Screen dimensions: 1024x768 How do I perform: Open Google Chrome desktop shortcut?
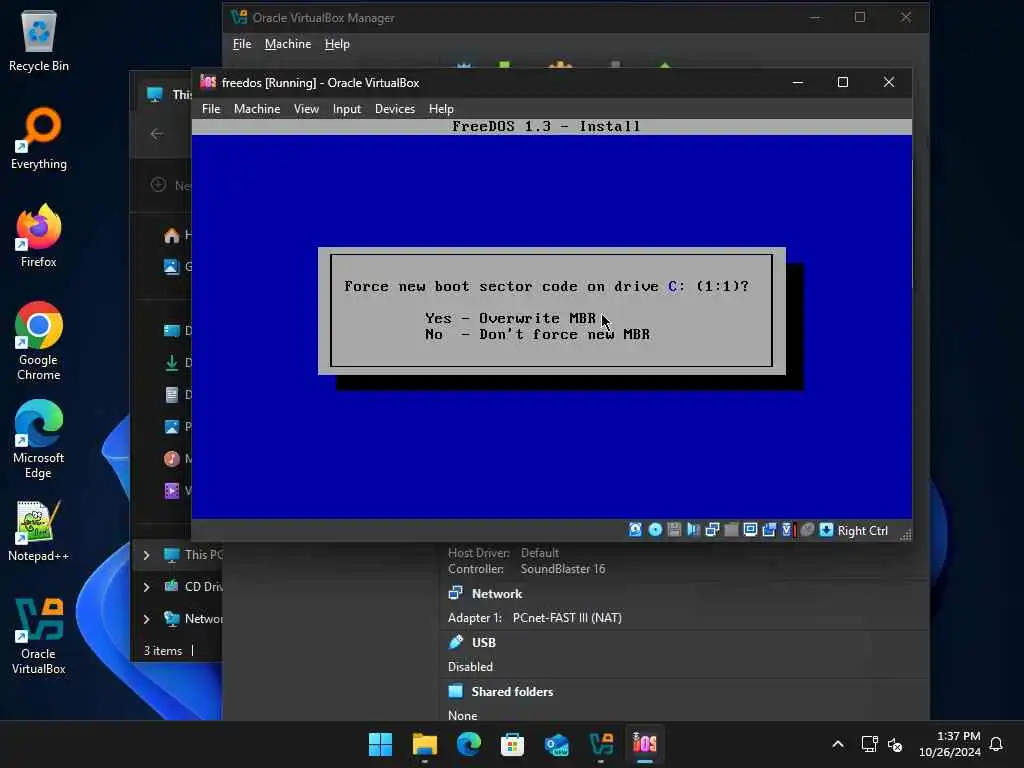[39, 342]
